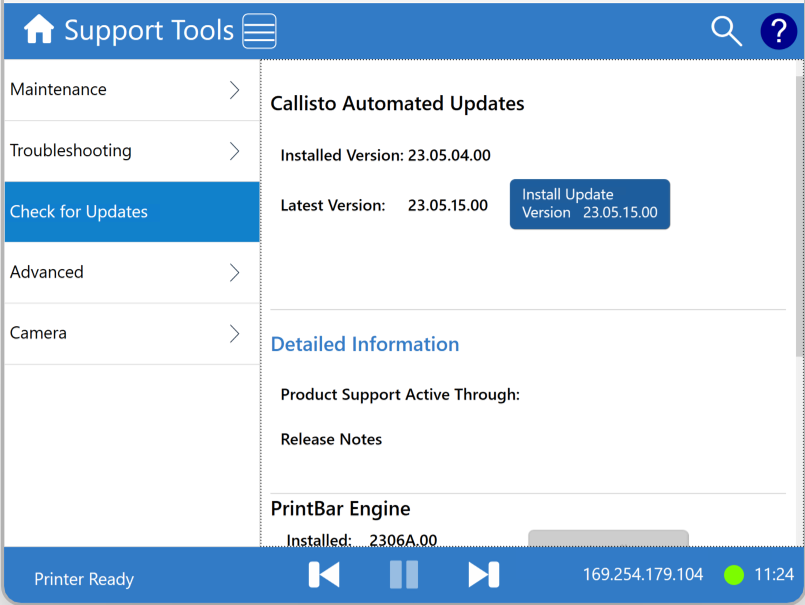The image size is (805, 605).
Task: Select Check for Updates menu item
Action: click(131, 212)
